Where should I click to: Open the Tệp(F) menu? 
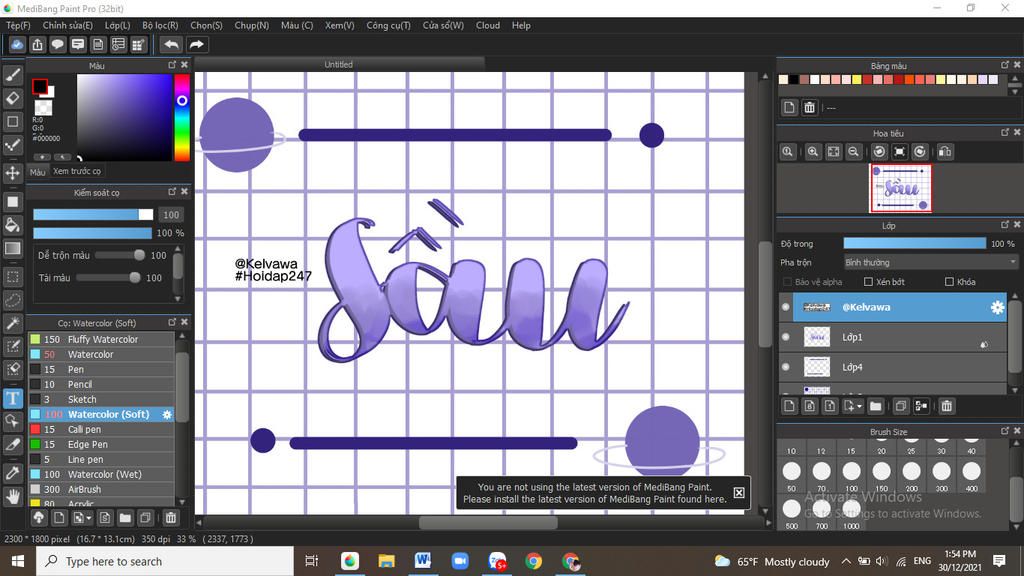[x=18, y=25]
